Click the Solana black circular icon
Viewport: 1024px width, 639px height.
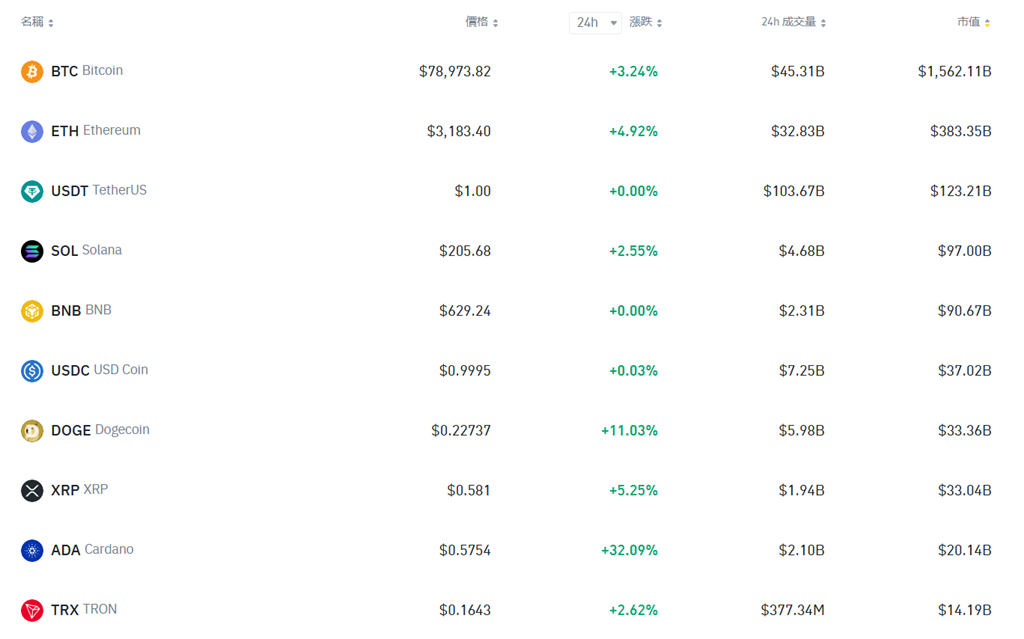[32, 251]
